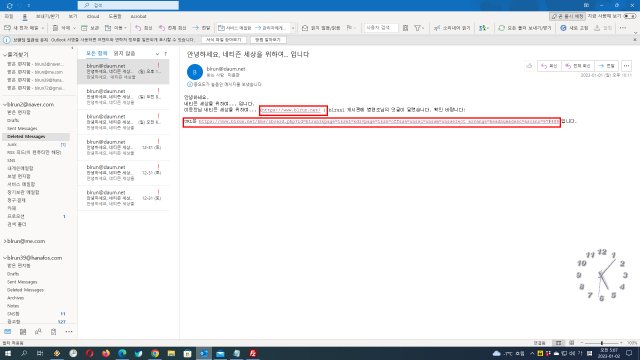This screenshot has width=640, height=360.
Task: Open the New Email dropdown arrow
Action: [42, 28]
